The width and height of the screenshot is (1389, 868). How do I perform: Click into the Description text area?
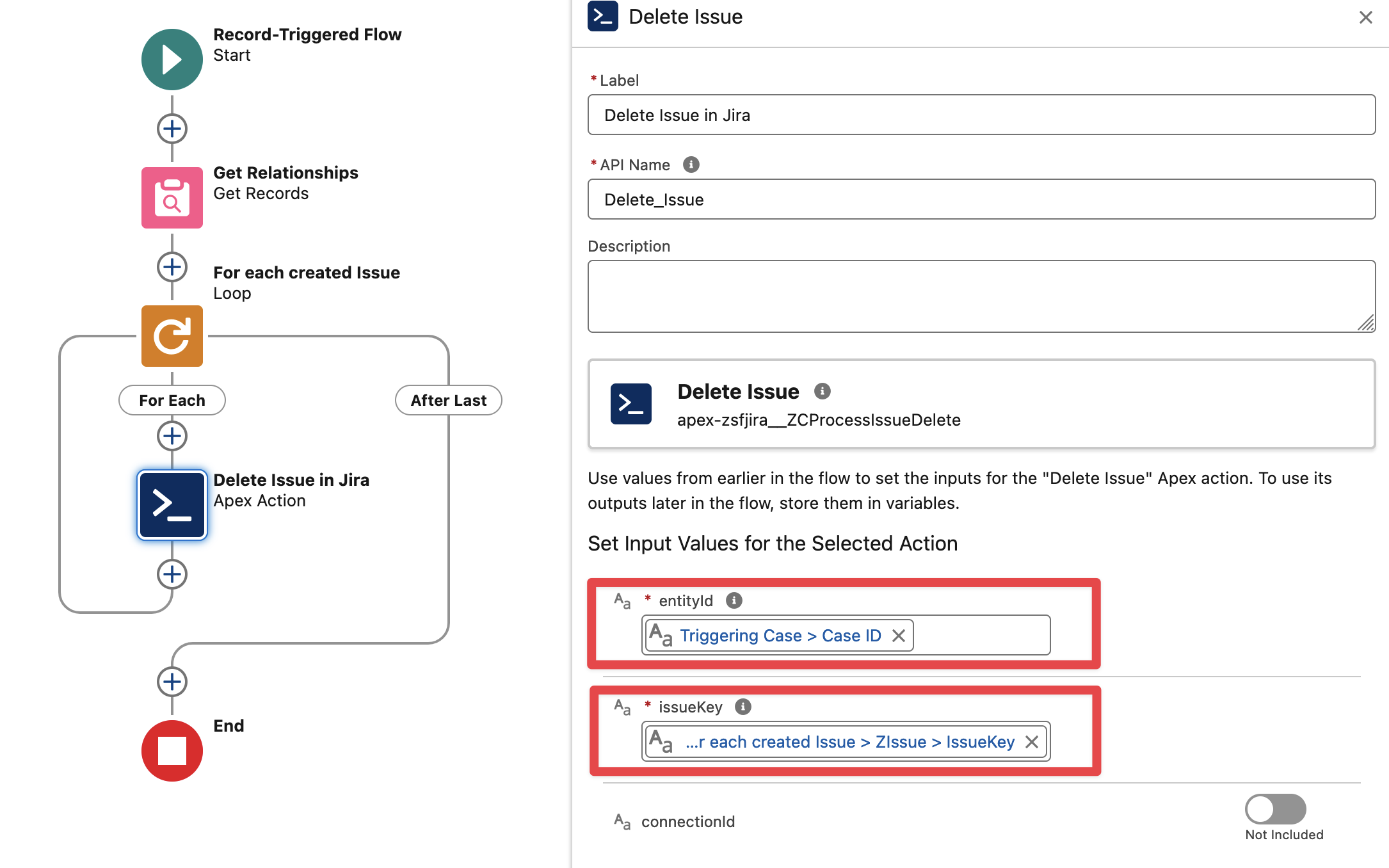(x=981, y=296)
